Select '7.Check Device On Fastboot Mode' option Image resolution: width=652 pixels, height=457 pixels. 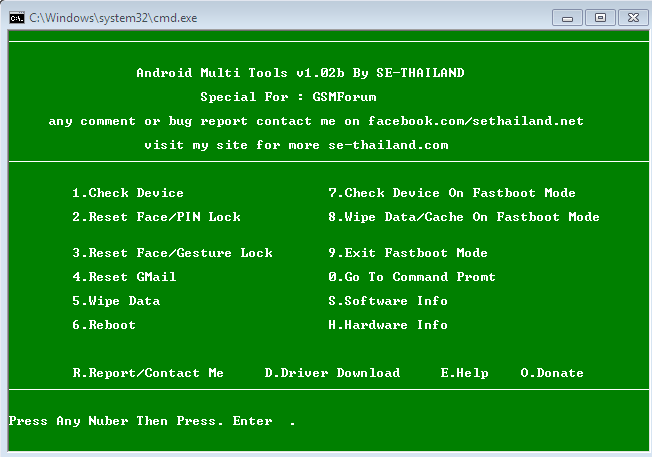[x=452, y=193]
